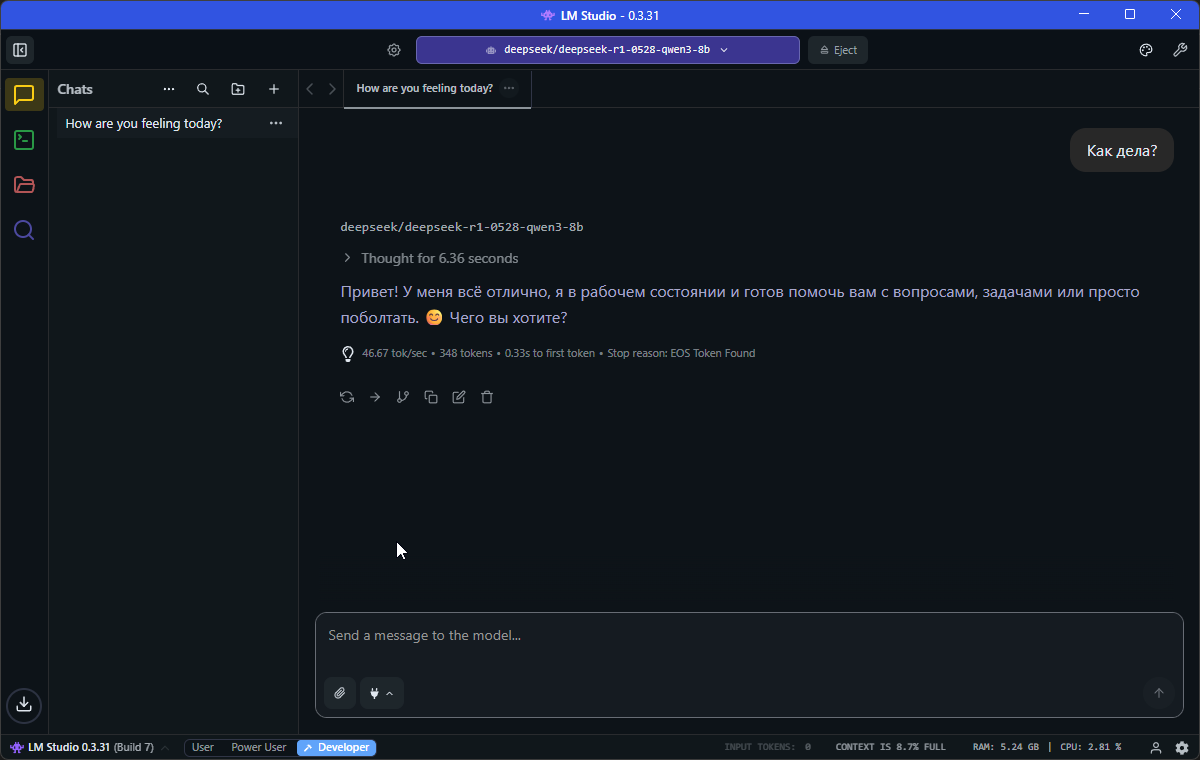Switch to User mode
The height and width of the screenshot is (760, 1200).
(203, 747)
